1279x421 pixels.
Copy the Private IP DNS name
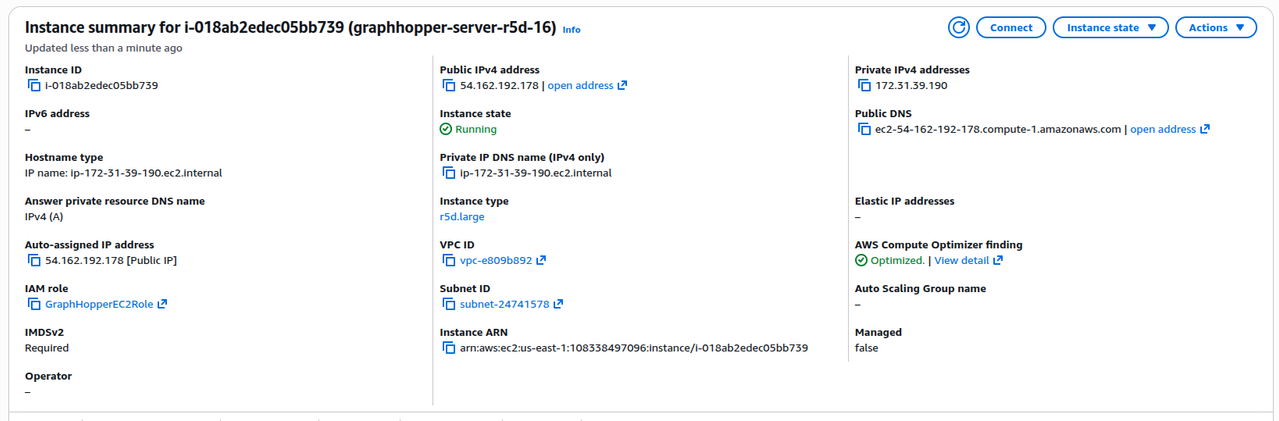tap(449, 173)
